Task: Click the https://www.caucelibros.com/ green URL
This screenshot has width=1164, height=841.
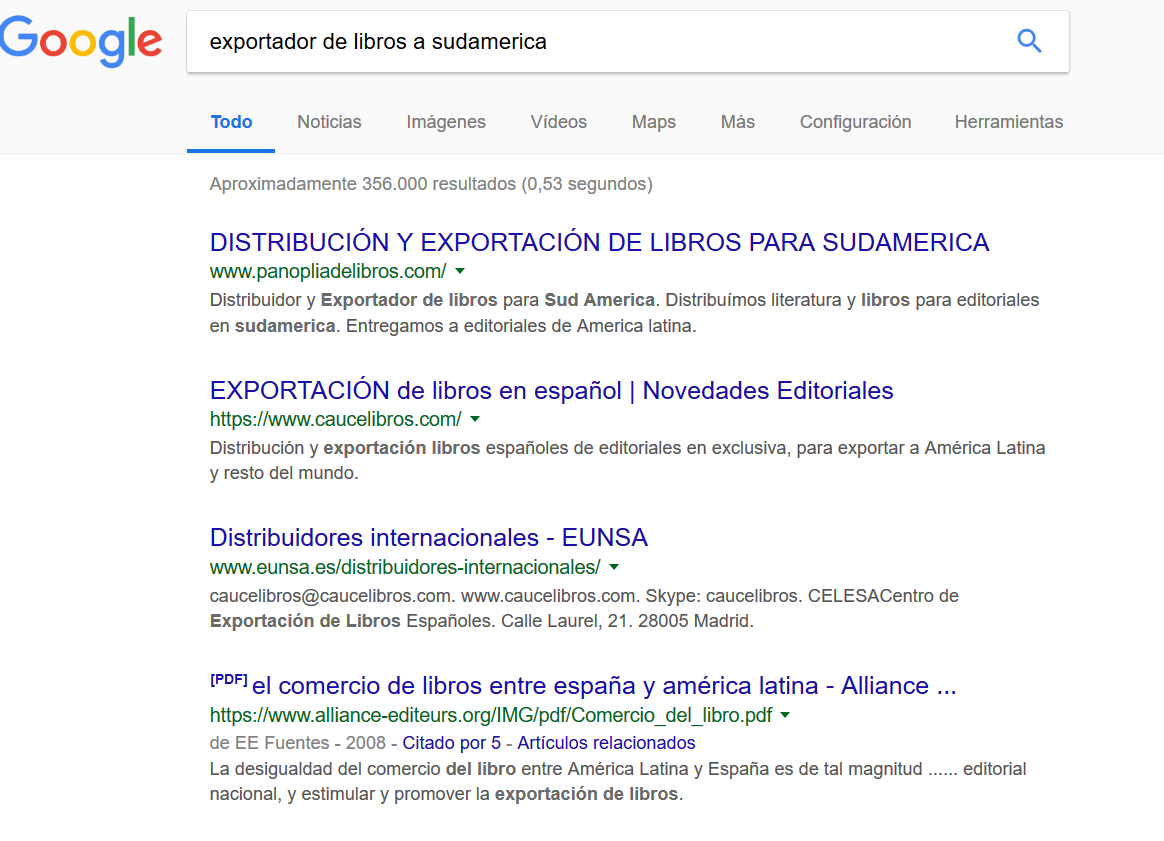Action: point(336,419)
